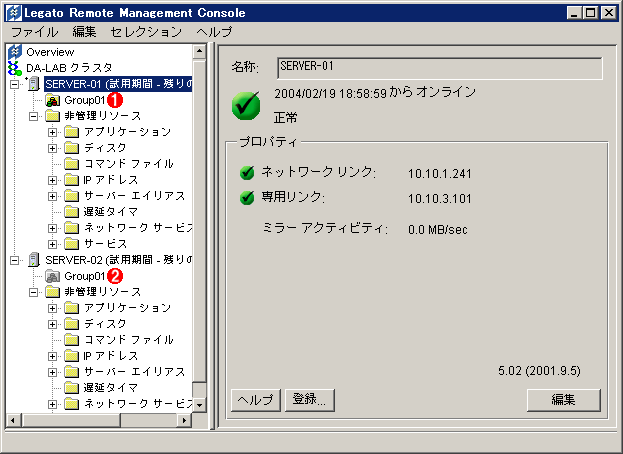Click コマンド ファイル folder icon under SERVER-02
The width and height of the screenshot is (623, 454).
(72, 340)
